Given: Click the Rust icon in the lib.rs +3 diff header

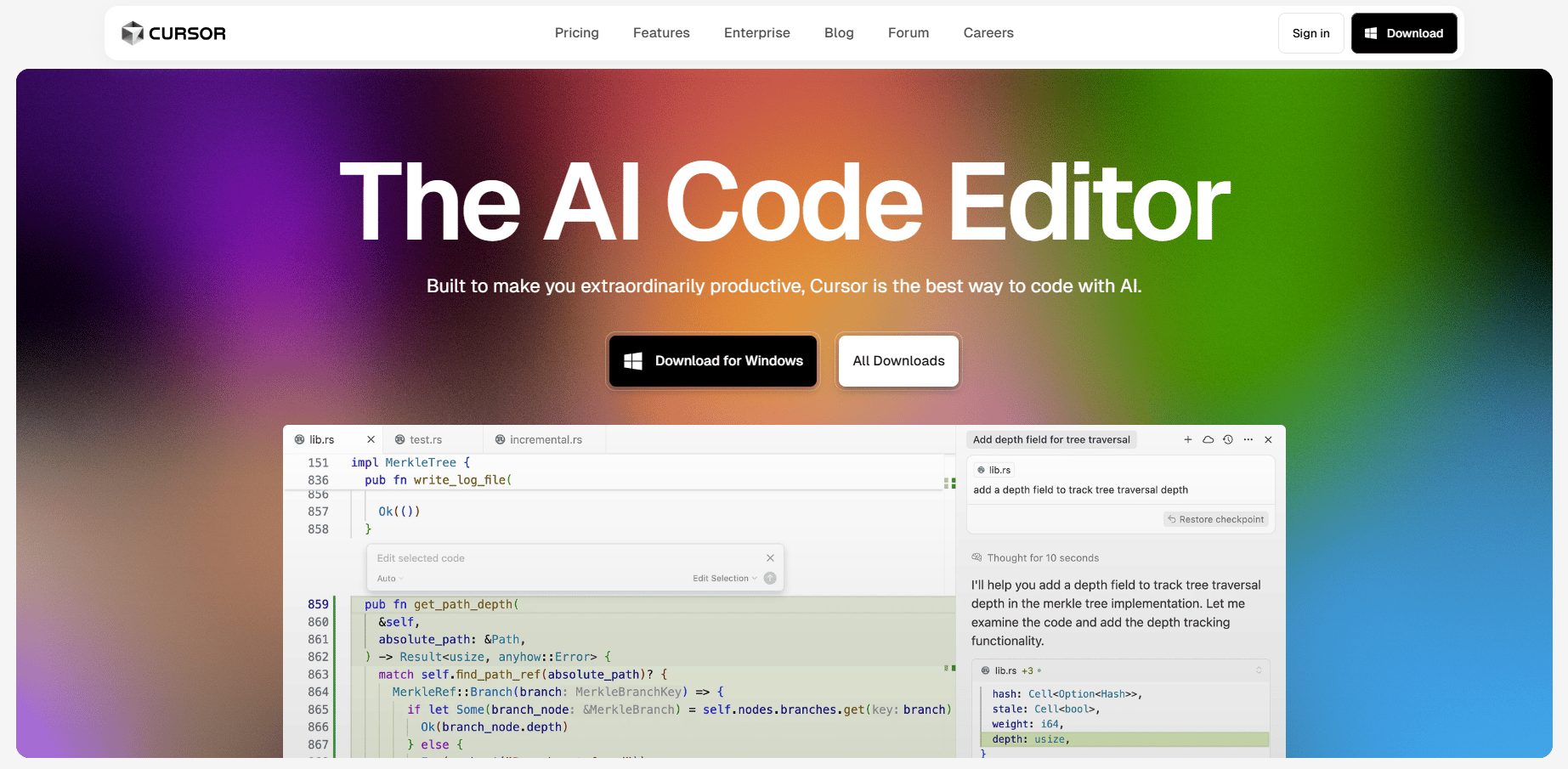Looking at the screenshot, I should click(x=985, y=670).
